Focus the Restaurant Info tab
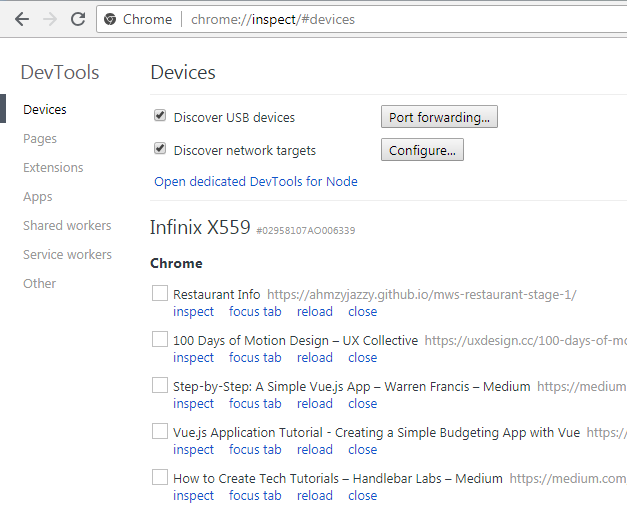Viewport: 627px width, 511px height. click(x=255, y=311)
